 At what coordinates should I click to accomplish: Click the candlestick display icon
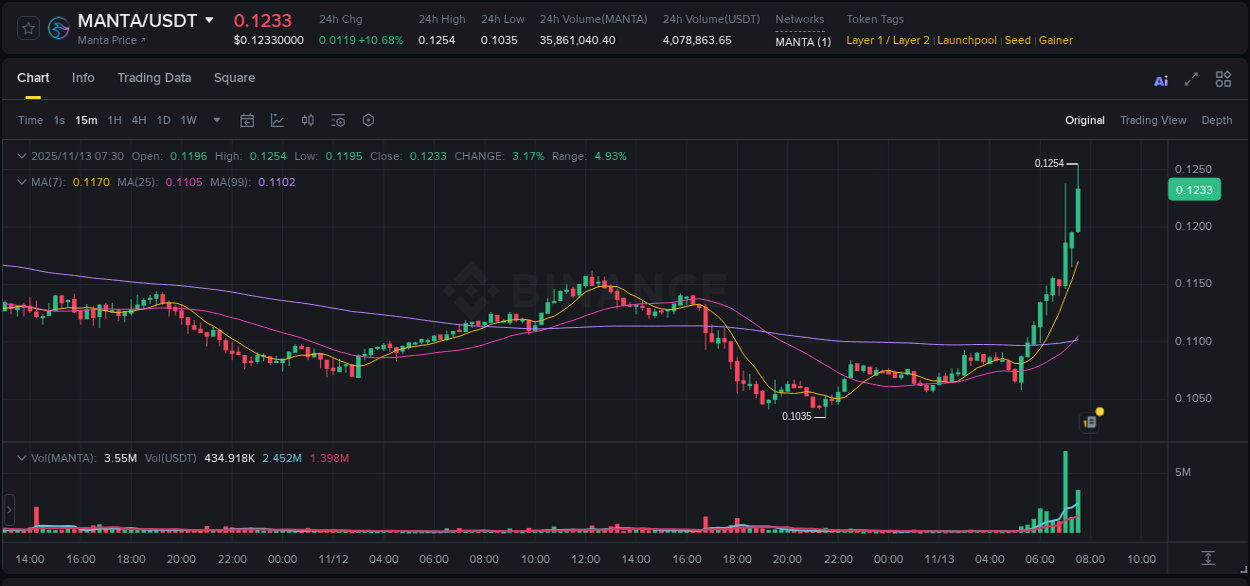click(x=307, y=119)
